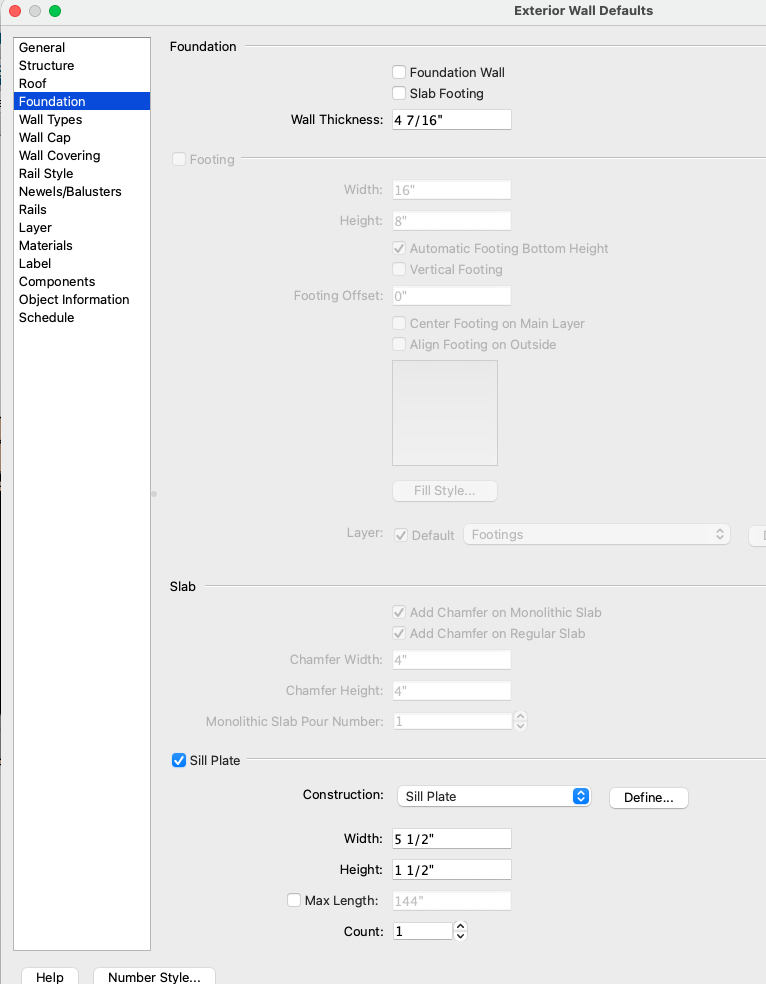Image resolution: width=766 pixels, height=984 pixels.
Task: Edit the Sill Plate Width field
Action: click(451, 838)
